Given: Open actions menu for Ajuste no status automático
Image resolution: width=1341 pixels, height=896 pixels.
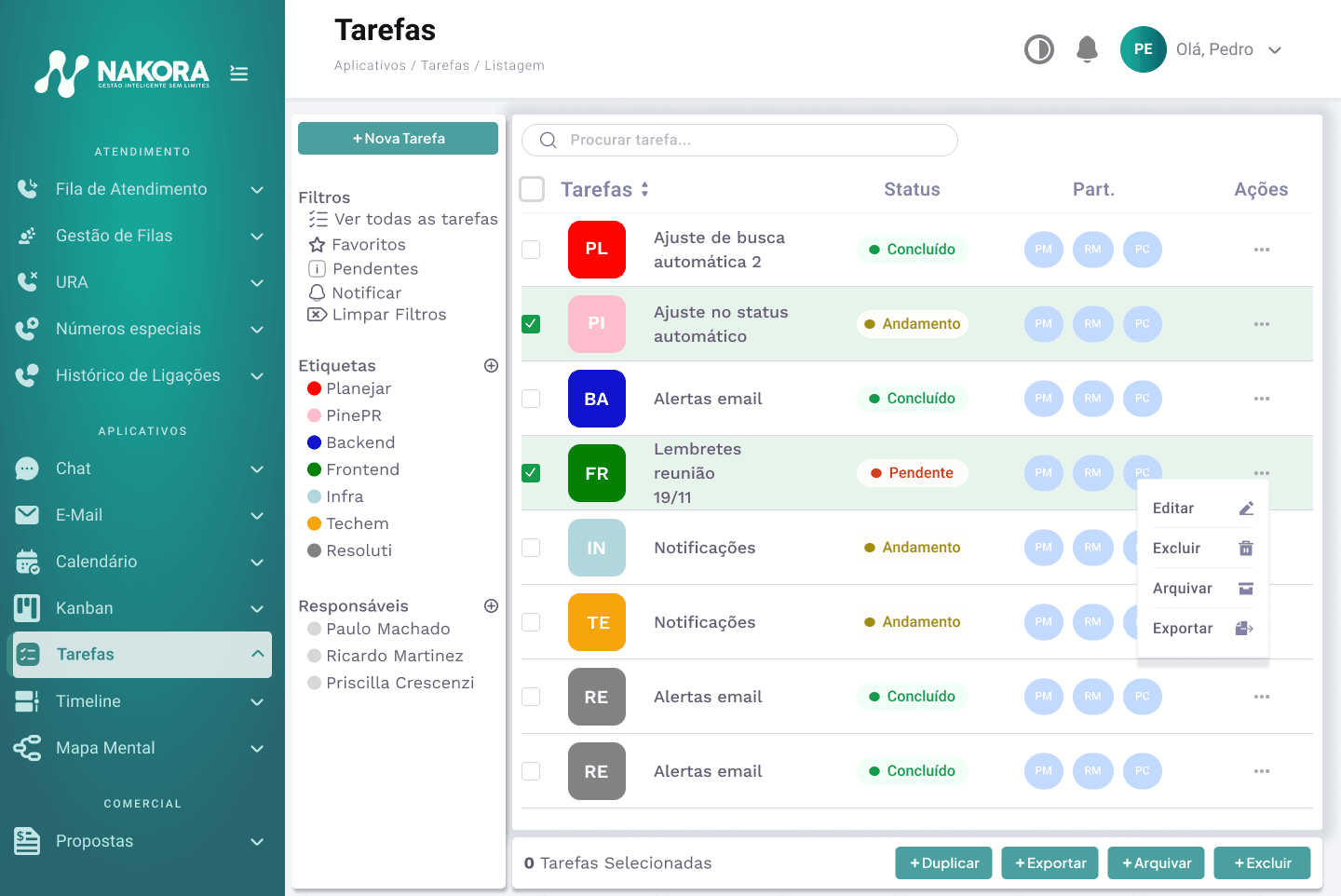Looking at the screenshot, I should [x=1262, y=324].
